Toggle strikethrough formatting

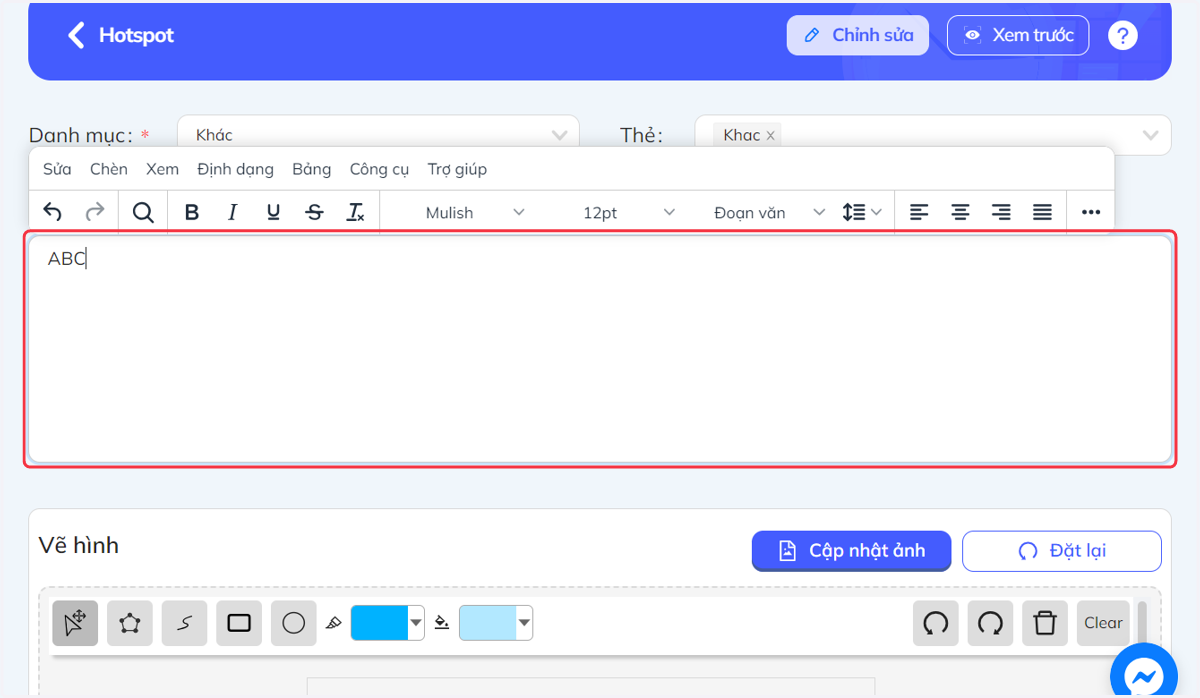point(314,212)
